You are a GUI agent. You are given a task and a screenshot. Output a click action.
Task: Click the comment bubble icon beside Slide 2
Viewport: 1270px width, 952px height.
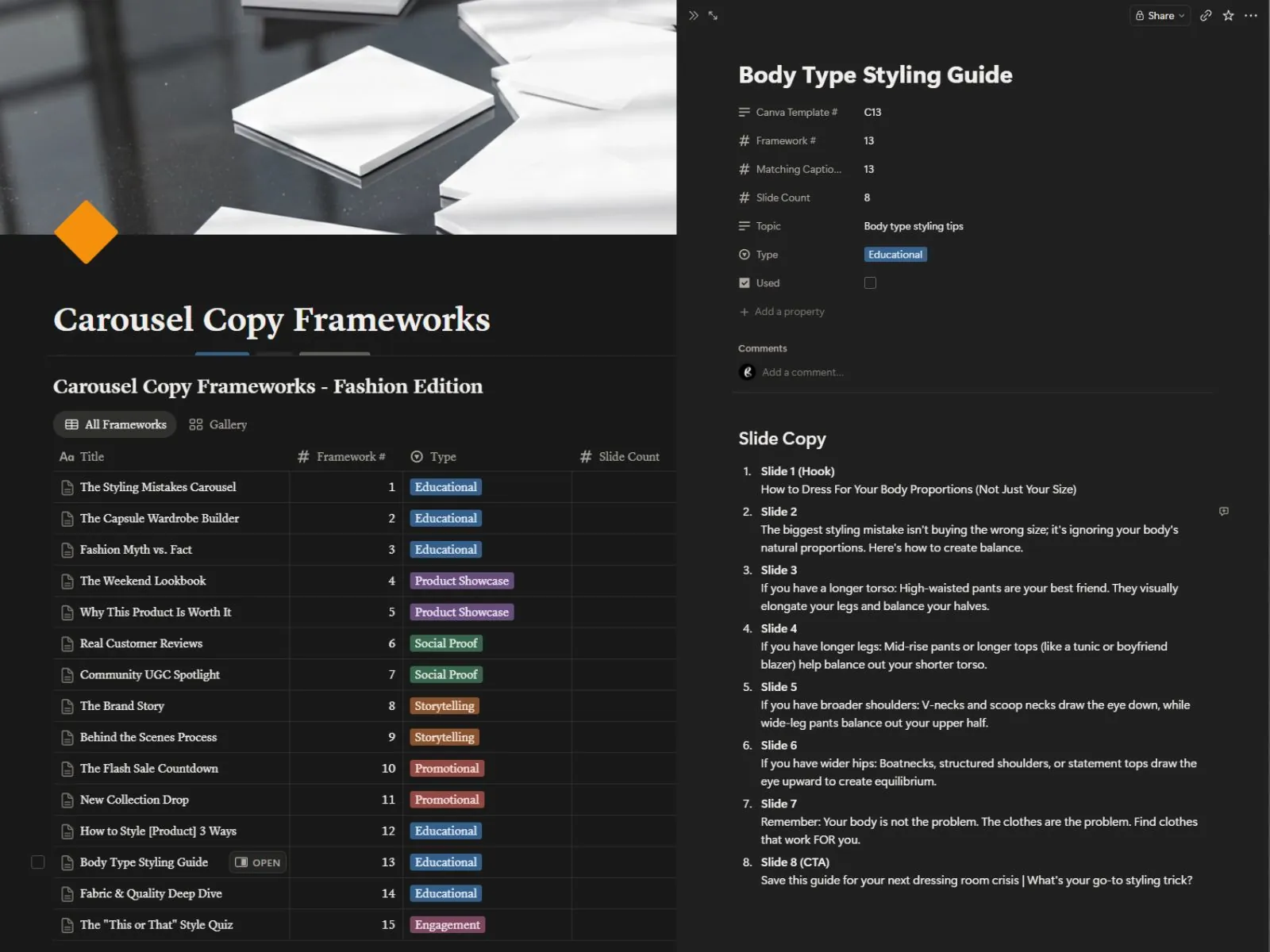pyautogui.click(x=1224, y=512)
